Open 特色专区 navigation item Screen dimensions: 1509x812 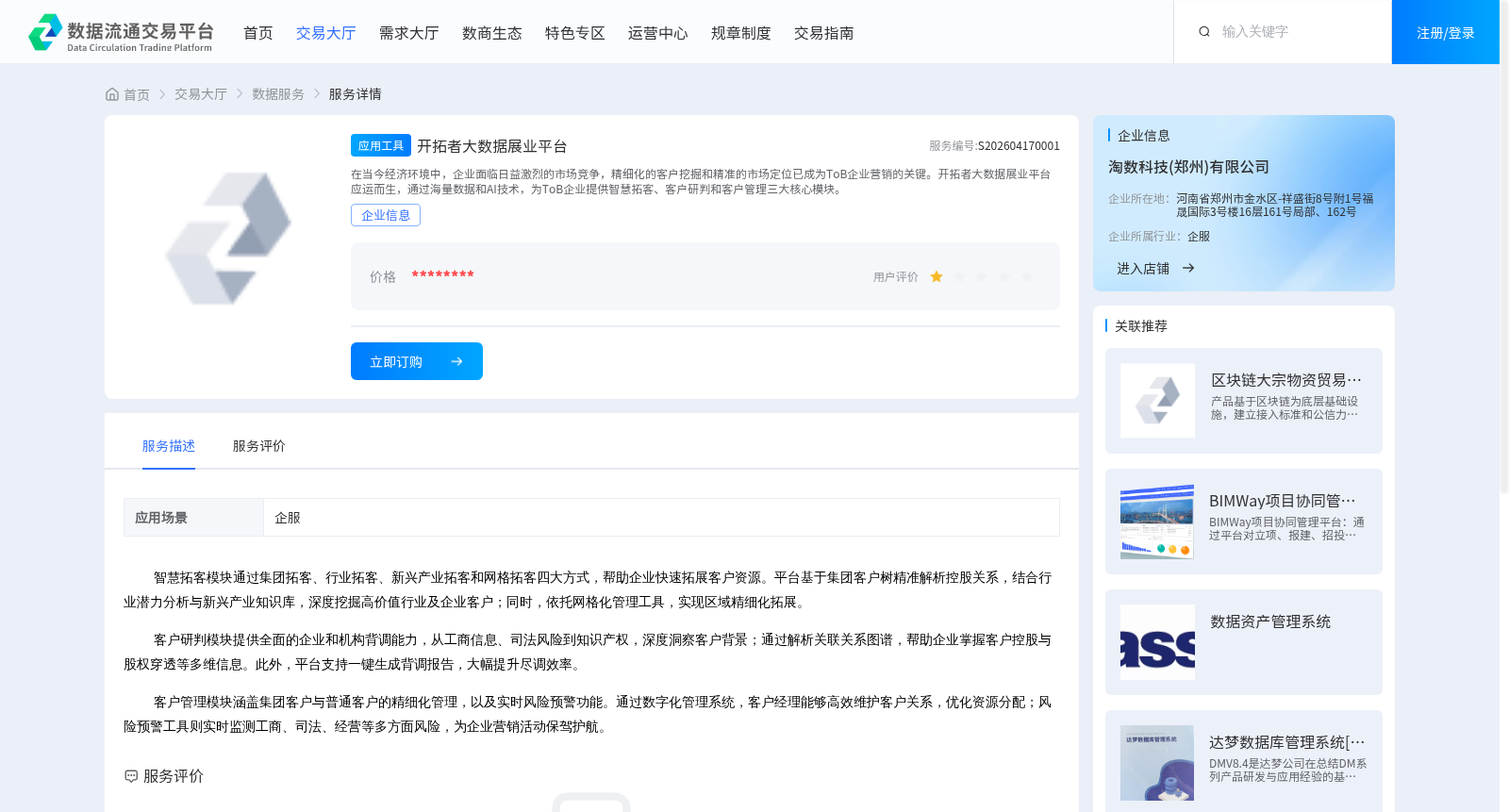pyautogui.click(x=575, y=33)
